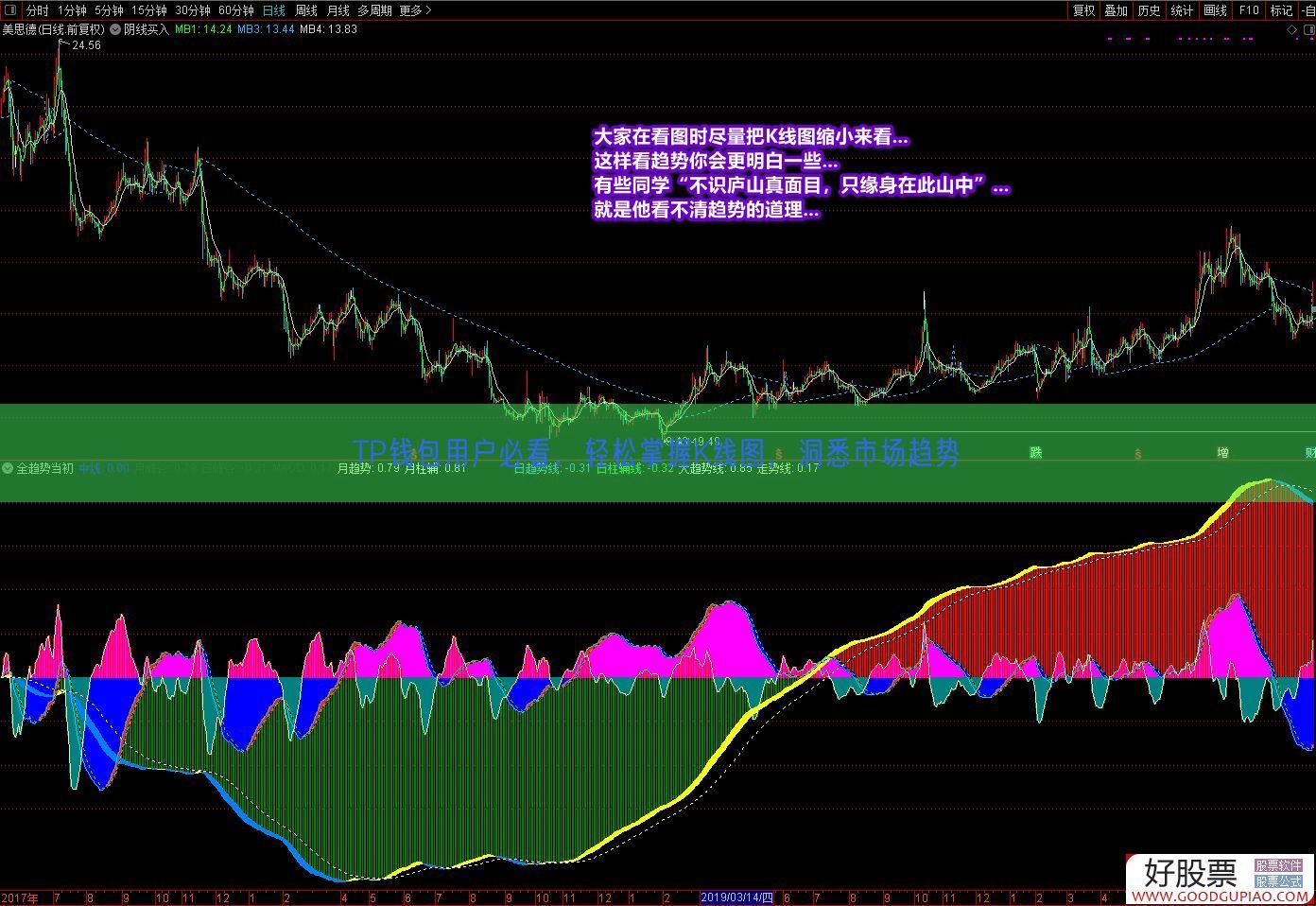The image size is (1316, 906).
Task: Click the 阴线买入 indicator name
Action: click(x=147, y=29)
